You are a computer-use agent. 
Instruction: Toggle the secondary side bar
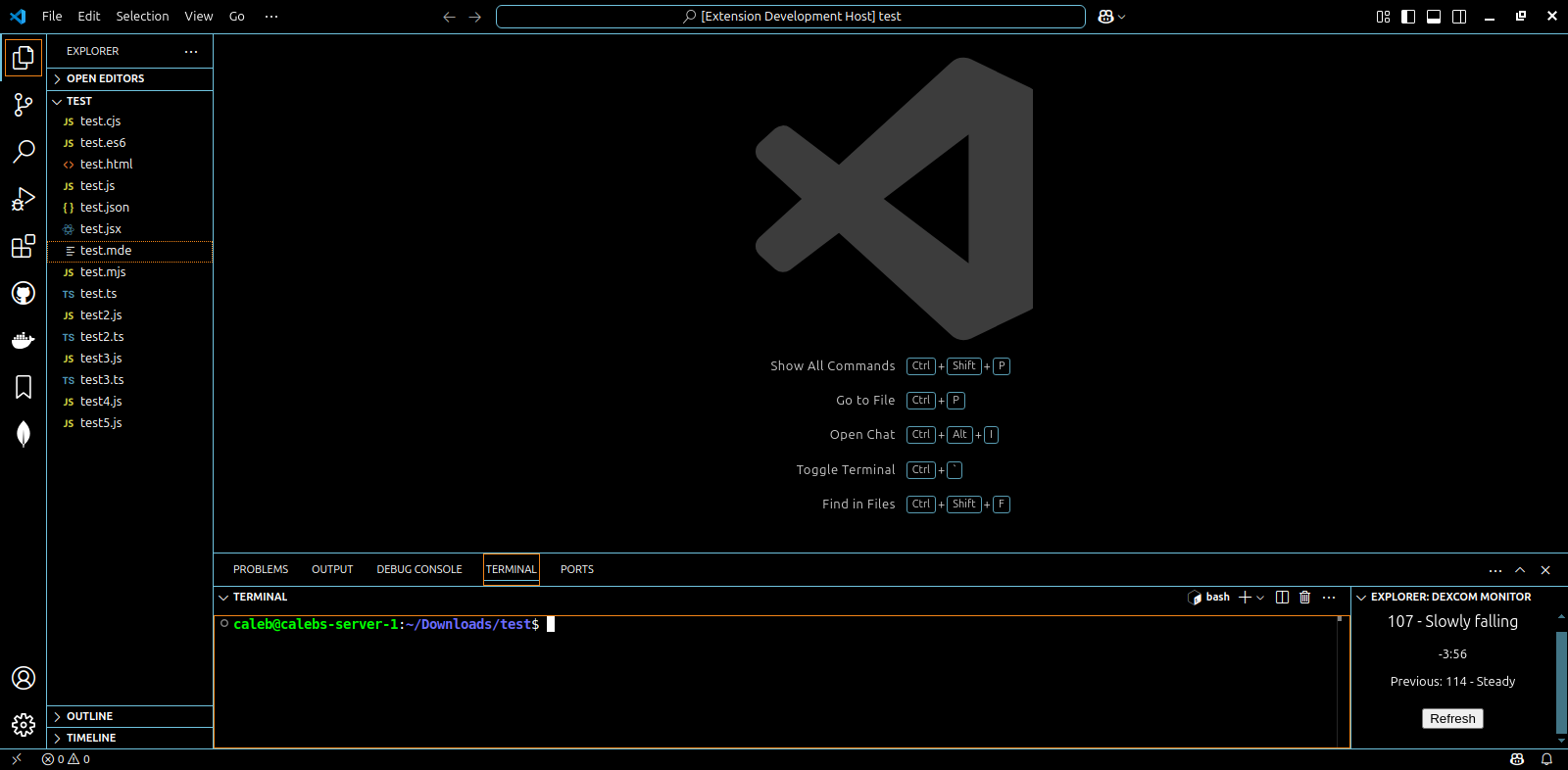point(1459,17)
